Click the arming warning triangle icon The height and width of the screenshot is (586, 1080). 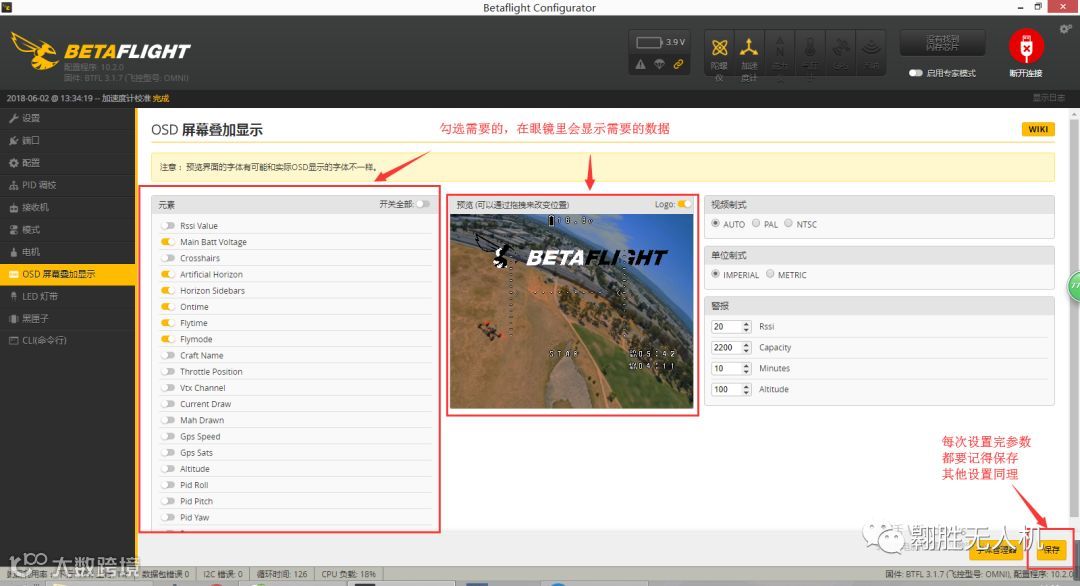pyautogui.click(x=641, y=64)
